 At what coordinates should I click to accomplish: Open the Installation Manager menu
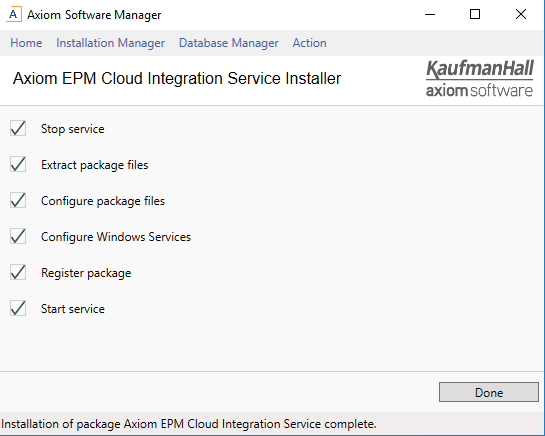coord(111,43)
